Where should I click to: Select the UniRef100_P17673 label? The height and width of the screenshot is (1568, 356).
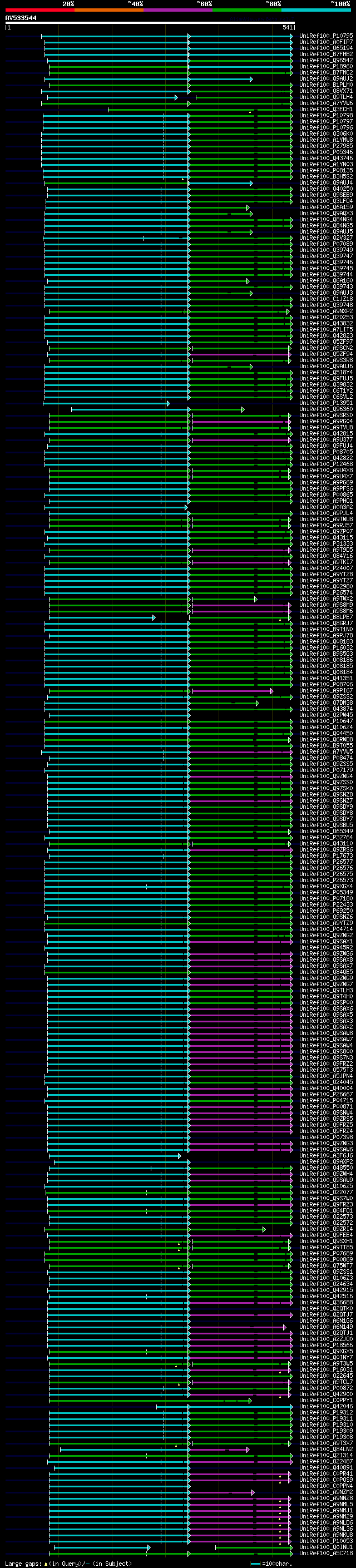point(326,856)
